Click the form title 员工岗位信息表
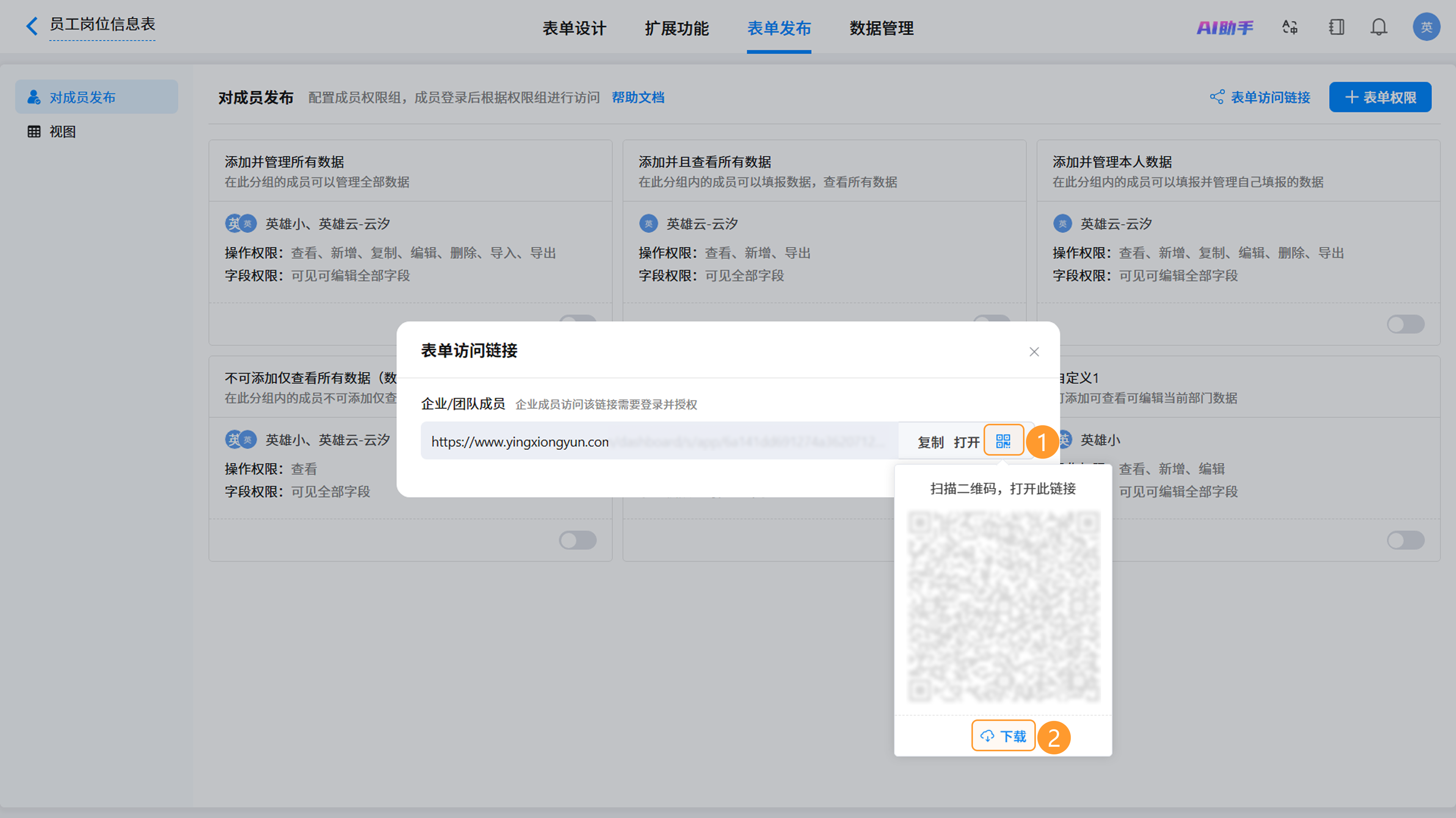Screen dimensions: 1456x818 coord(102,24)
